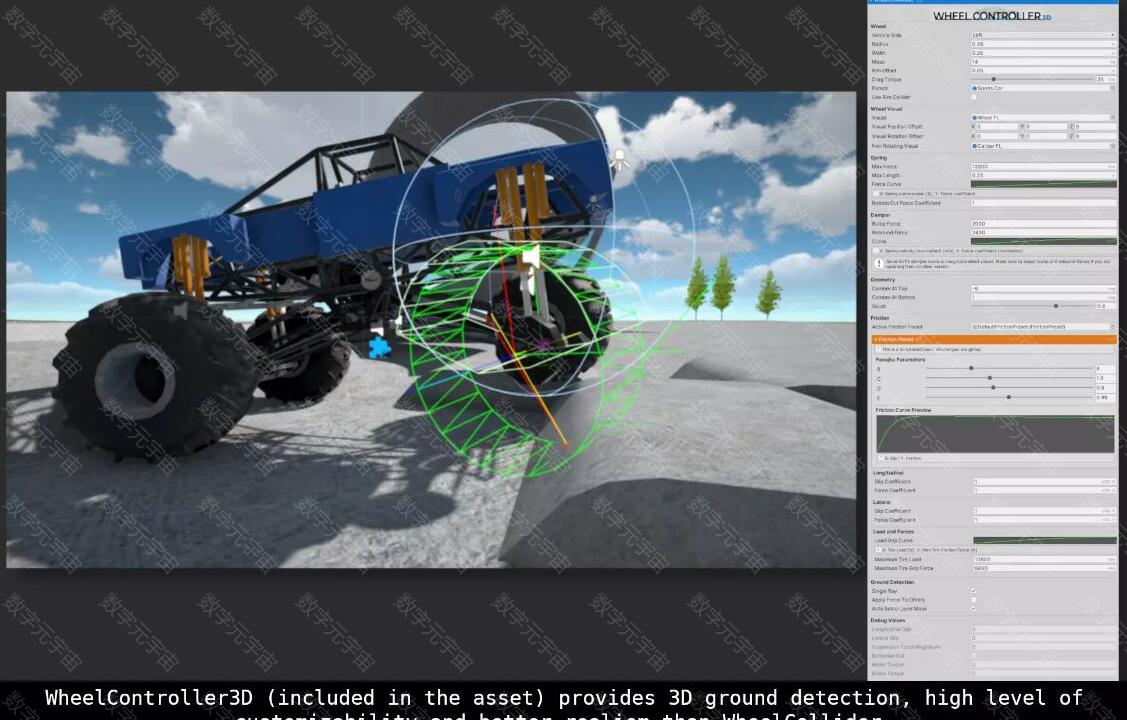Edit the Damper Rebound Force field
Image resolution: width=1127 pixels, height=720 pixels.
1043,233
